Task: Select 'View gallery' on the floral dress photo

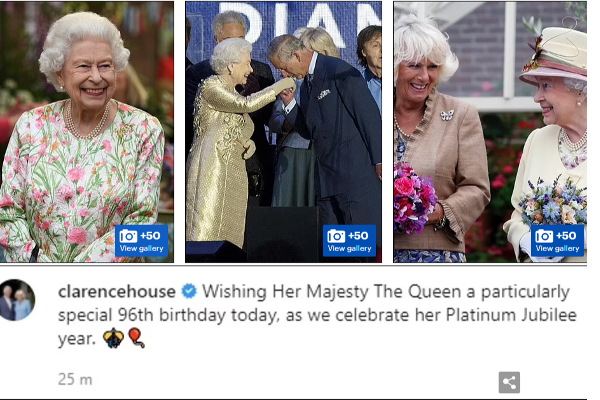Action: click(x=142, y=248)
